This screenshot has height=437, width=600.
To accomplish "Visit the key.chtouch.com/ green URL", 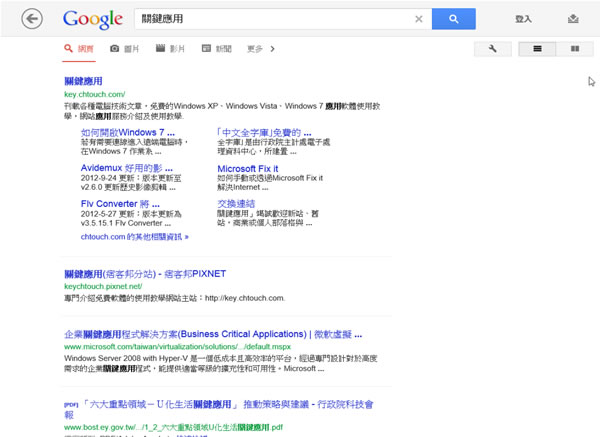I will click(x=95, y=94).
